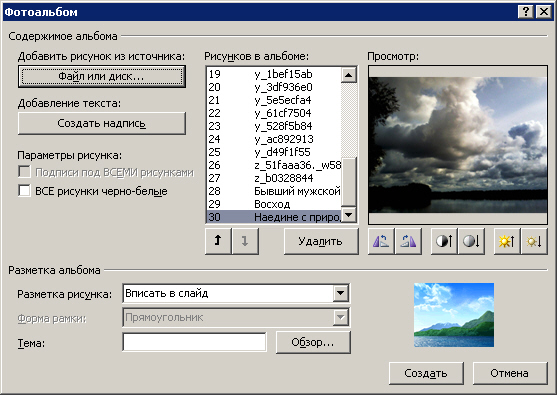Select list item 21 'y_5e5ecfa4'
The height and width of the screenshot is (395, 557).
tap(274, 100)
